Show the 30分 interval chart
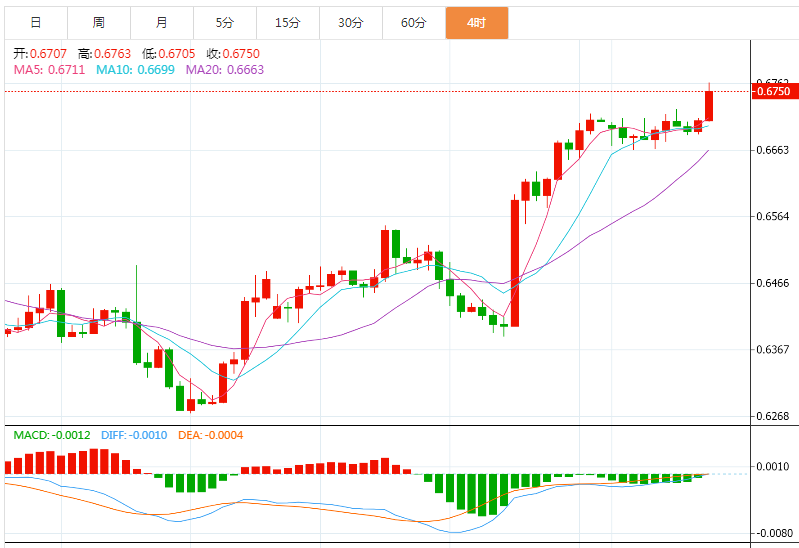799x548 pixels. pyautogui.click(x=350, y=23)
